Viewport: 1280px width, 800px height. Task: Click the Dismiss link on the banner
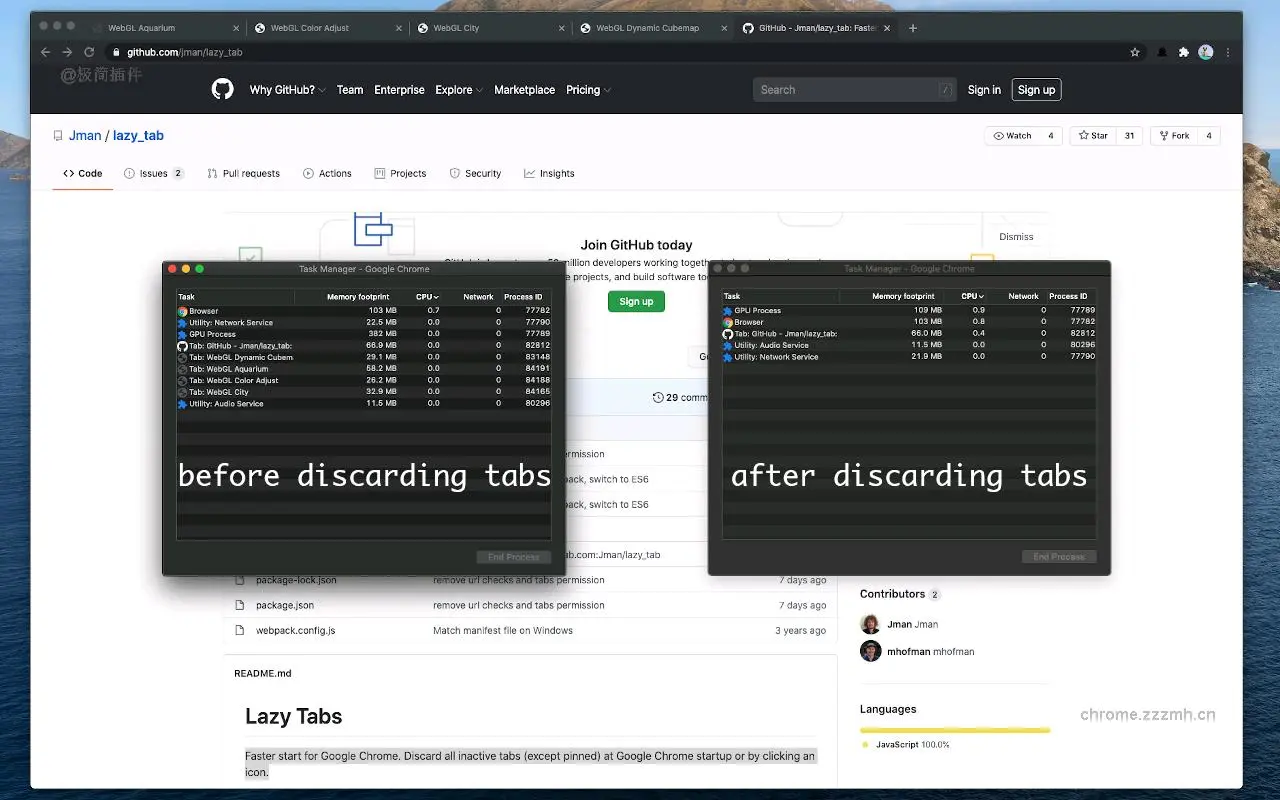coord(1016,236)
